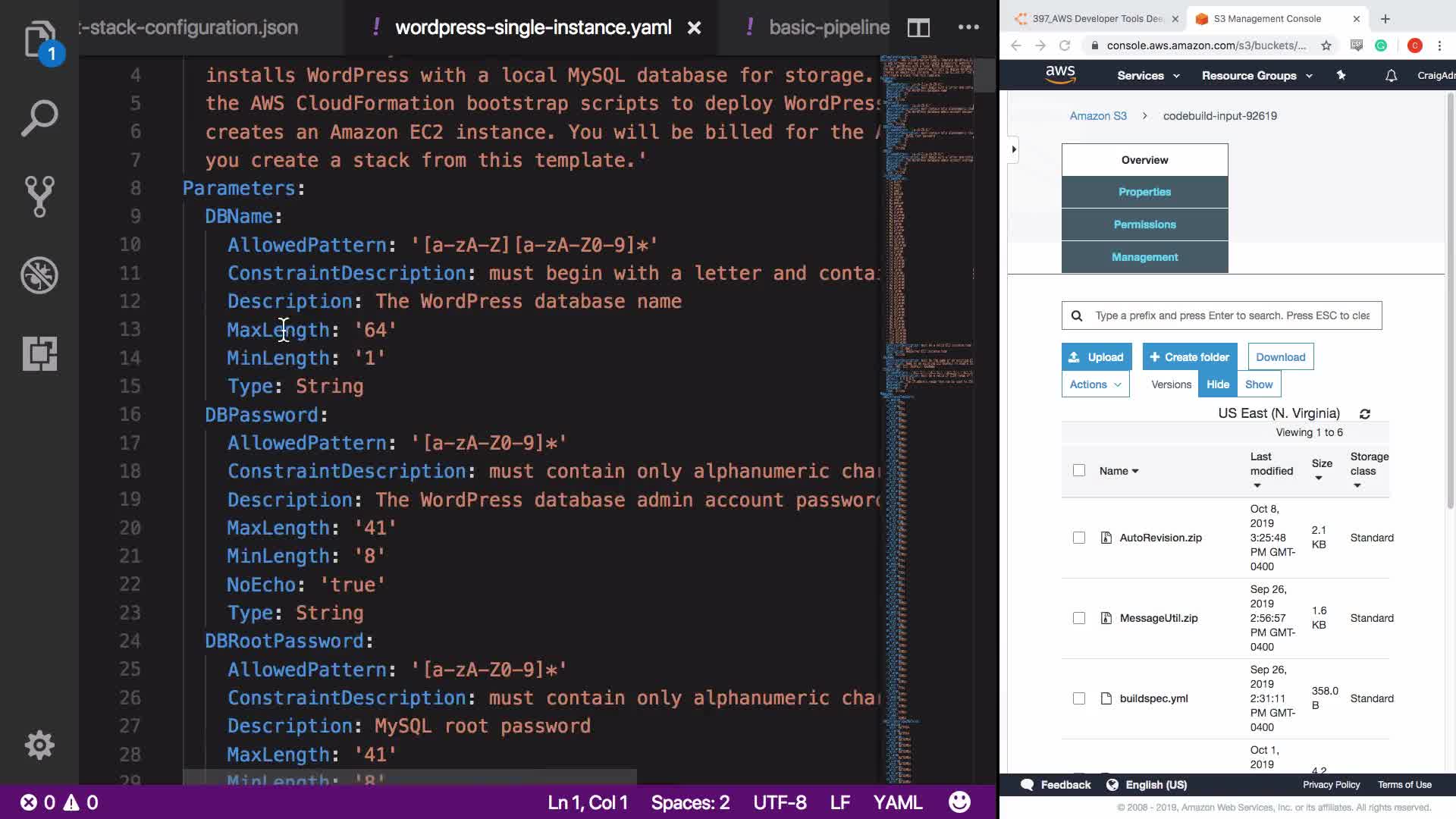The width and height of the screenshot is (1456, 819).
Task: Check the AutoRevision.zip checkbox
Action: pos(1079,538)
